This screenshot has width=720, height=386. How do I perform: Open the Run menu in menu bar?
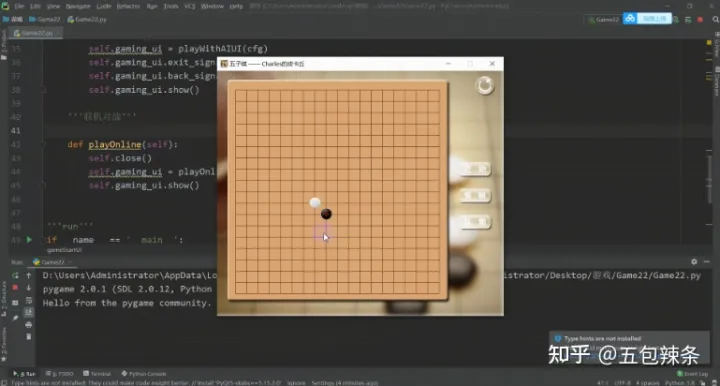point(152,6)
